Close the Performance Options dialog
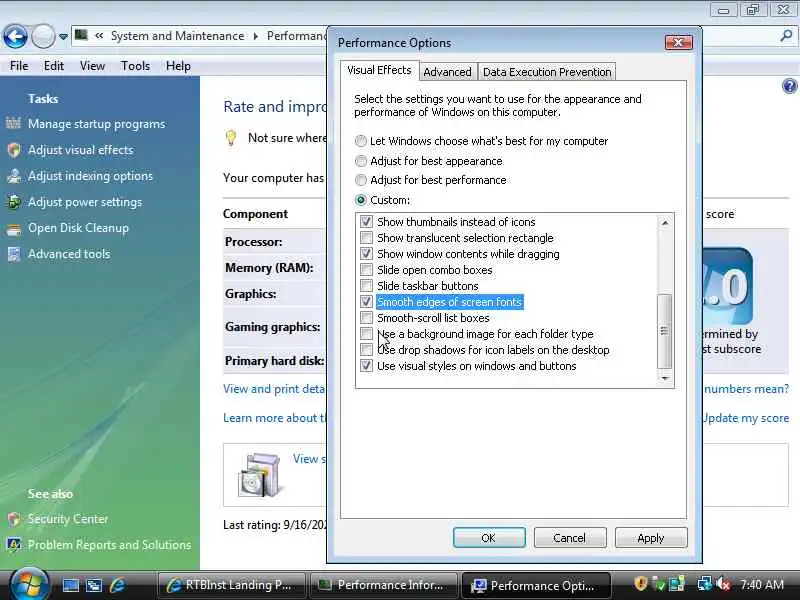800x600 pixels. 679,42
